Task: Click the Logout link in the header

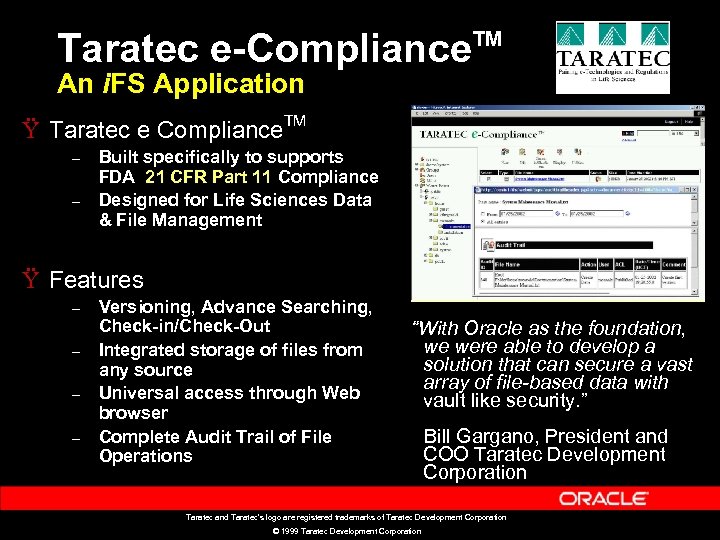Action: click(671, 122)
